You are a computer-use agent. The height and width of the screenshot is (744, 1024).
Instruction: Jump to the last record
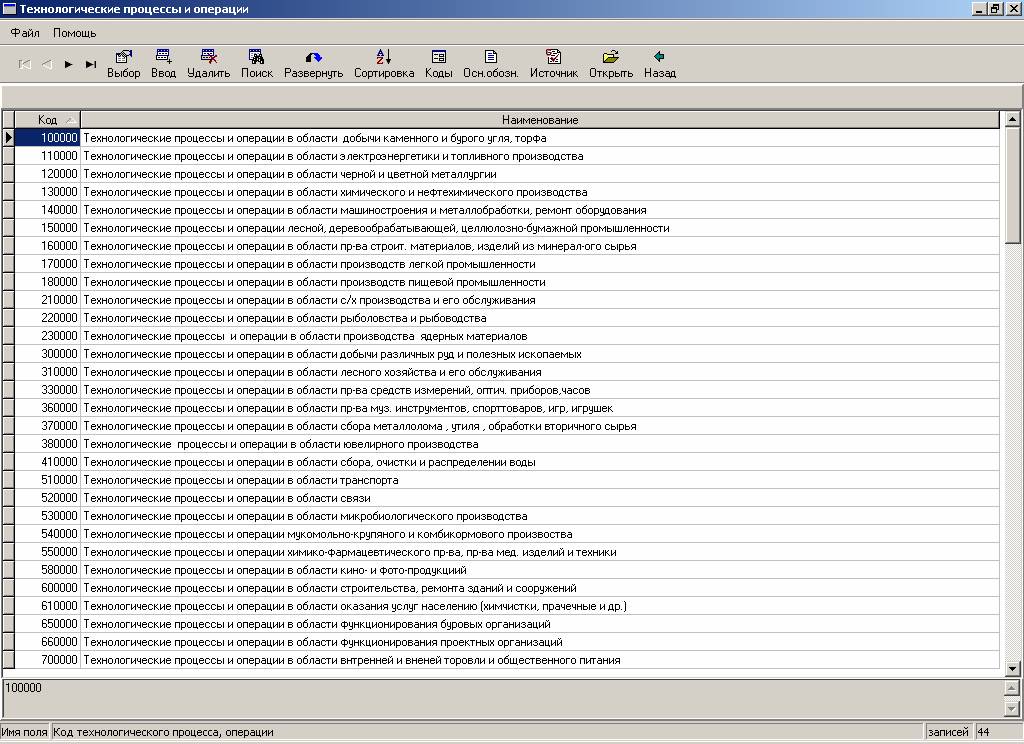click(x=91, y=64)
